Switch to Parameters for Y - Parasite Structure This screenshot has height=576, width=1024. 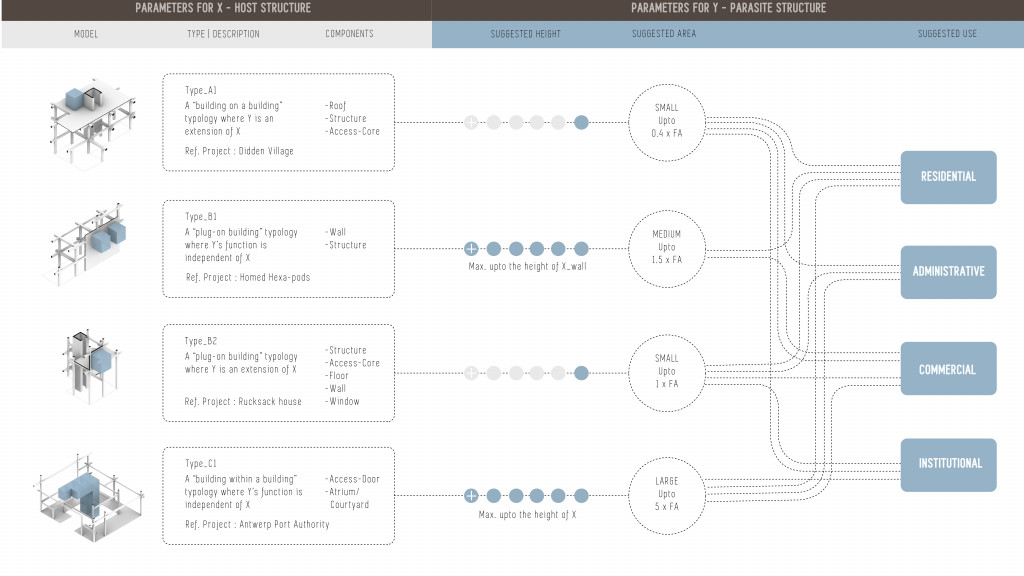(727, 9)
